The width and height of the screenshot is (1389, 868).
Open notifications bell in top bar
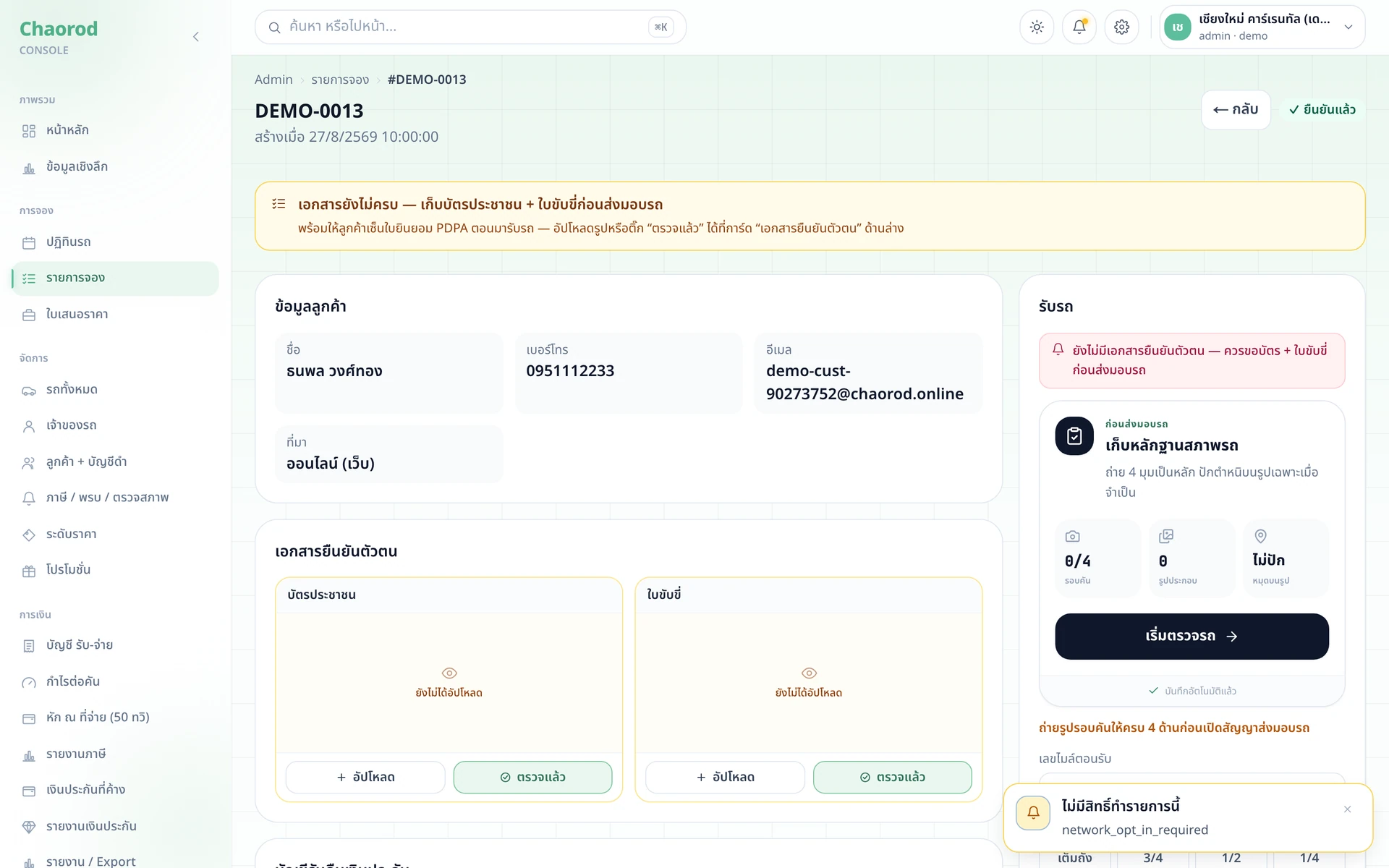[1079, 27]
